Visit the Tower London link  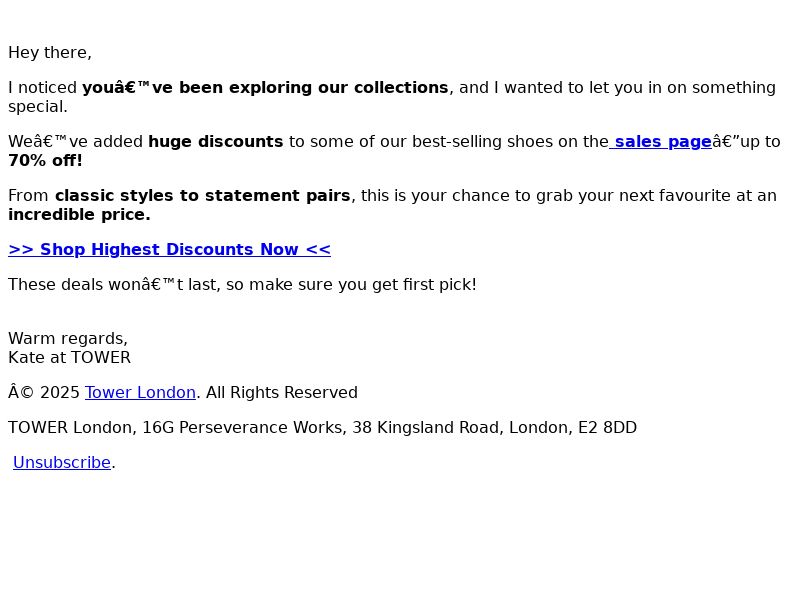140,392
